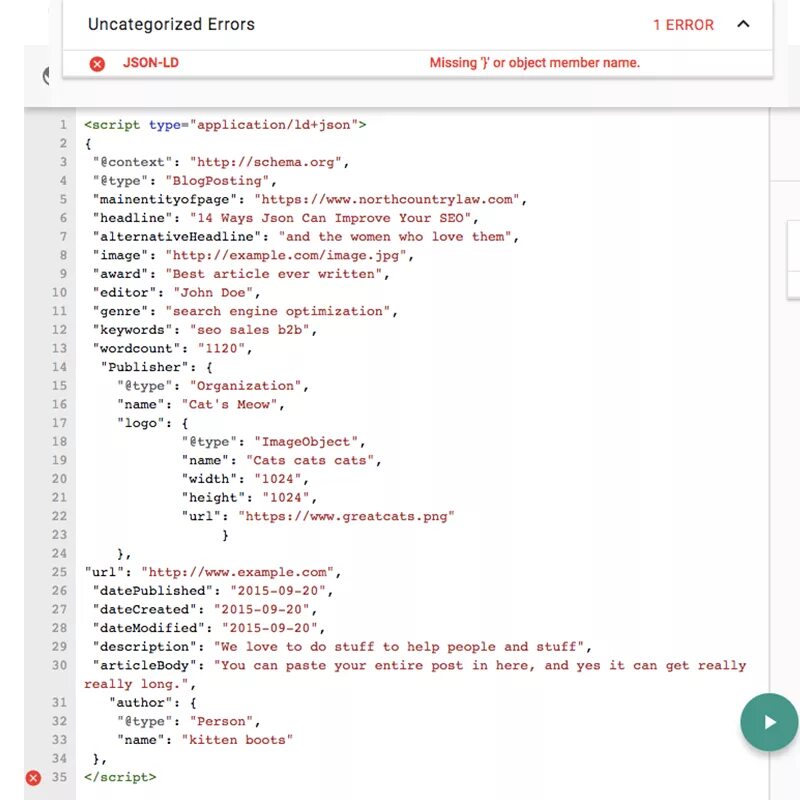Viewport: 800px width, 800px height.
Task: Click the award 'Best article ever written' value
Action: [x=273, y=274]
